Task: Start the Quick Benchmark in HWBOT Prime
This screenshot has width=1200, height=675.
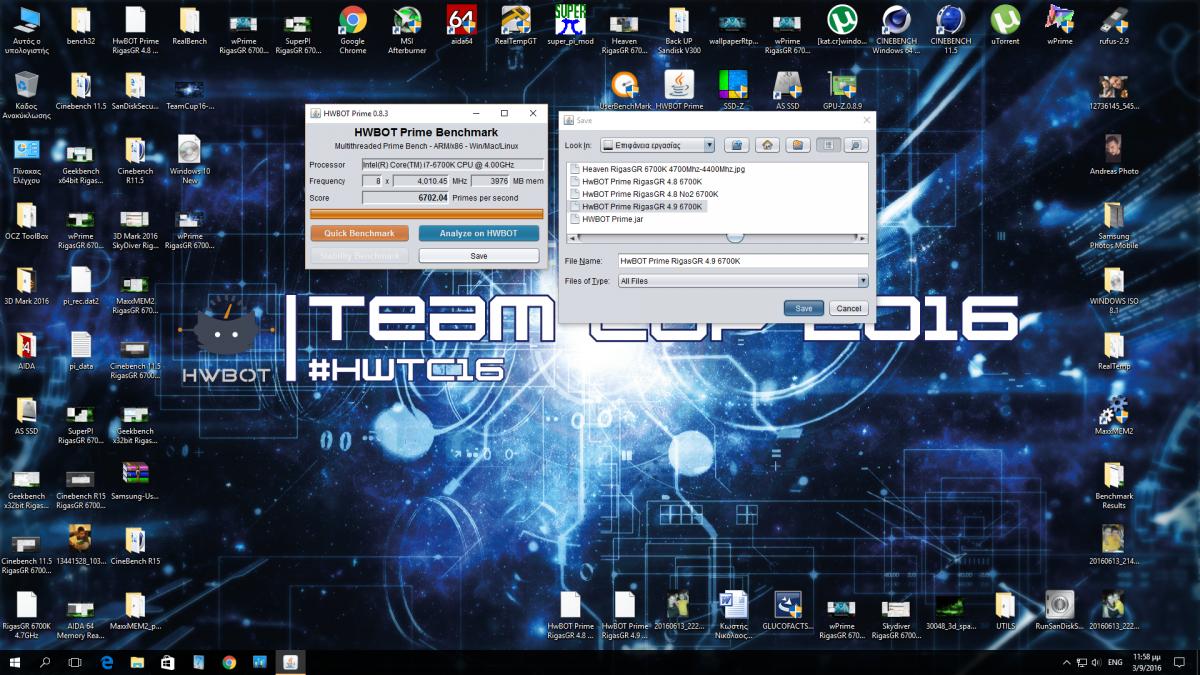Action: point(359,233)
